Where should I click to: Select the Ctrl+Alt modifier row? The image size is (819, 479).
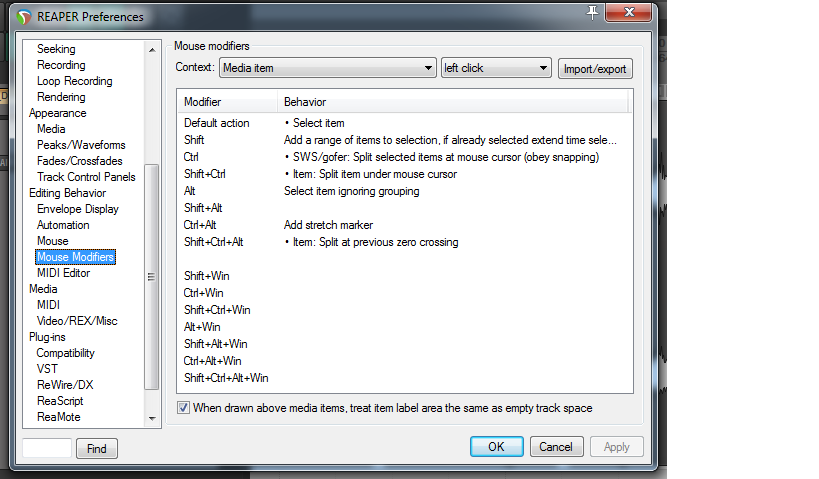click(201, 225)
